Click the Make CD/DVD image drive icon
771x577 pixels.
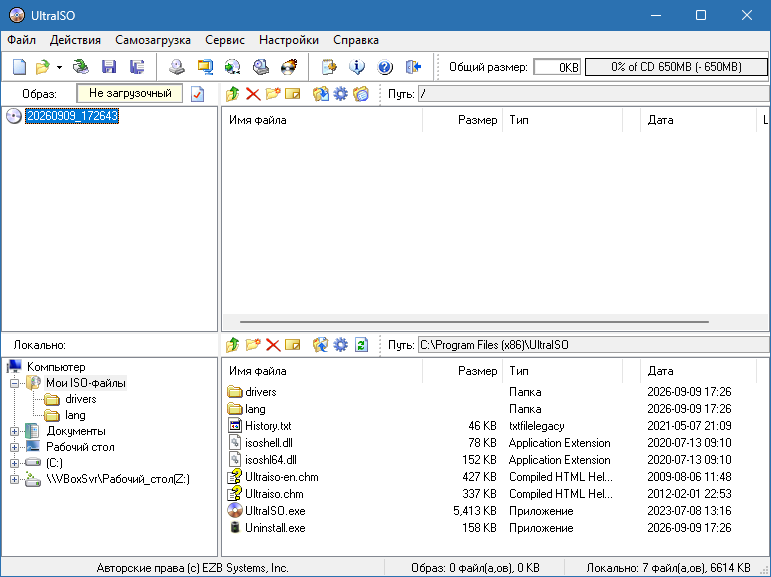(177, 66)
